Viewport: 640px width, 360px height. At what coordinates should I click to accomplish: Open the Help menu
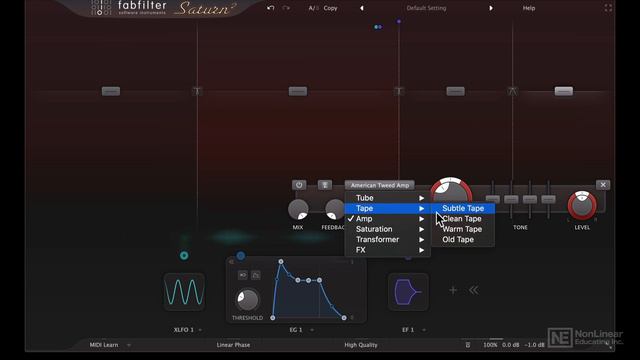tap(529, 8)
